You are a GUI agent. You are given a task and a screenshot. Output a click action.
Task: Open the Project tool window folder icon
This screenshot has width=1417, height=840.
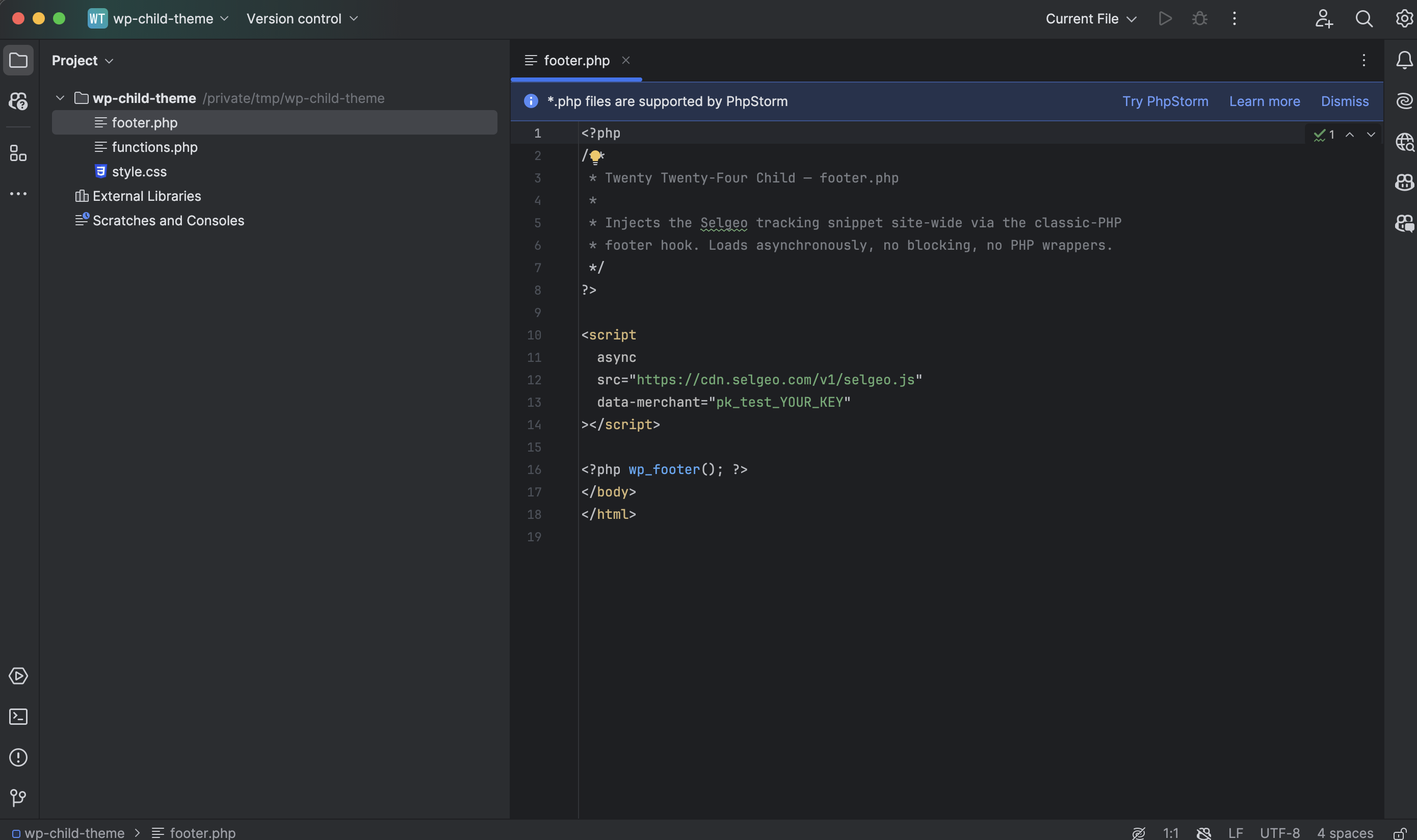coord(18,60)
